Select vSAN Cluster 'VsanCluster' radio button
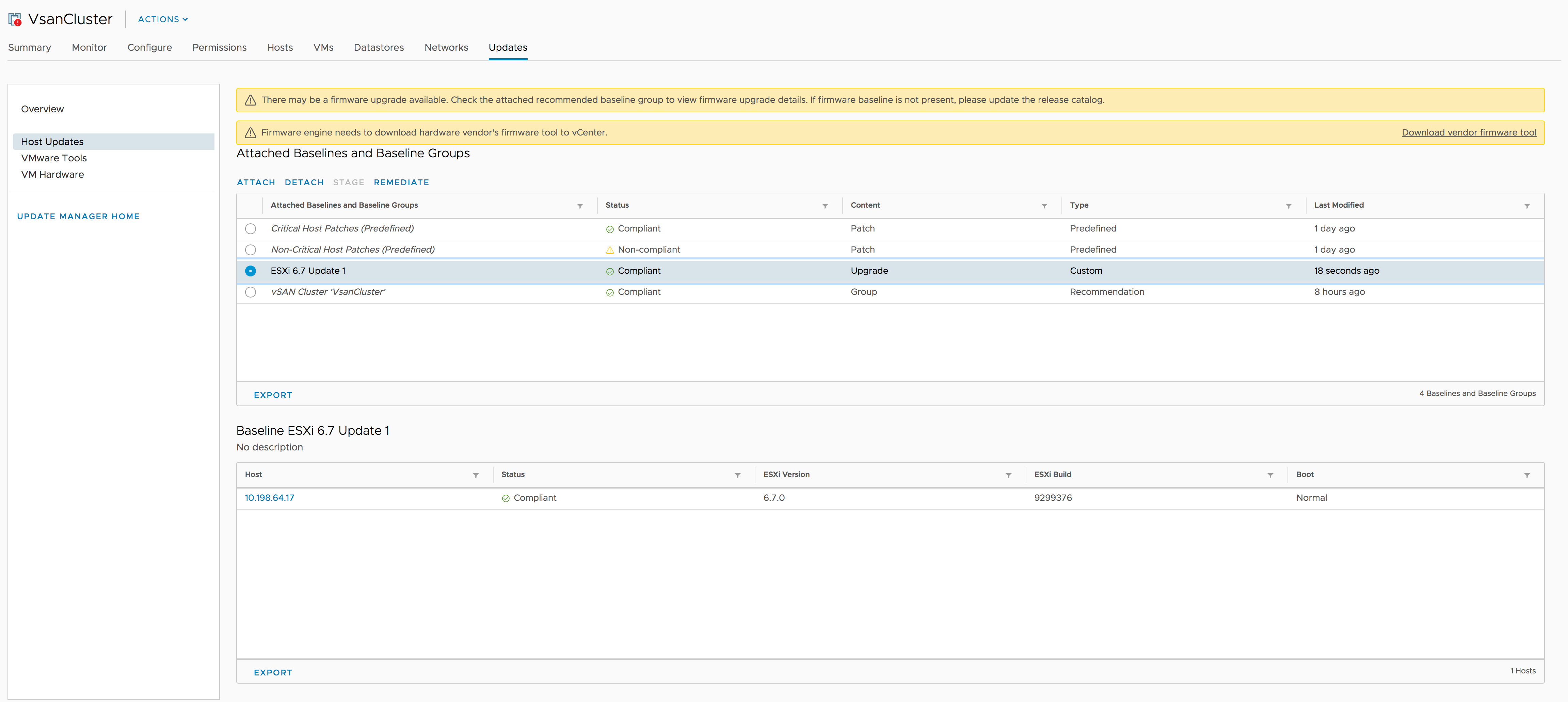 (250, 292)
